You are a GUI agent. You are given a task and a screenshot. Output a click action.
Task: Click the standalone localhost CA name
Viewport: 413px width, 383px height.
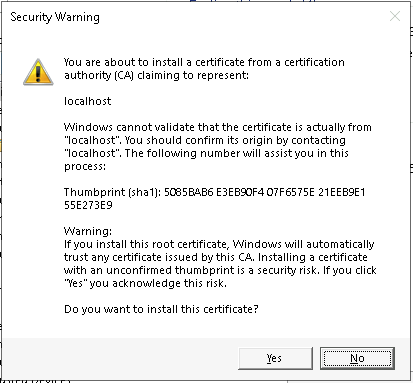tap(88, 101)
